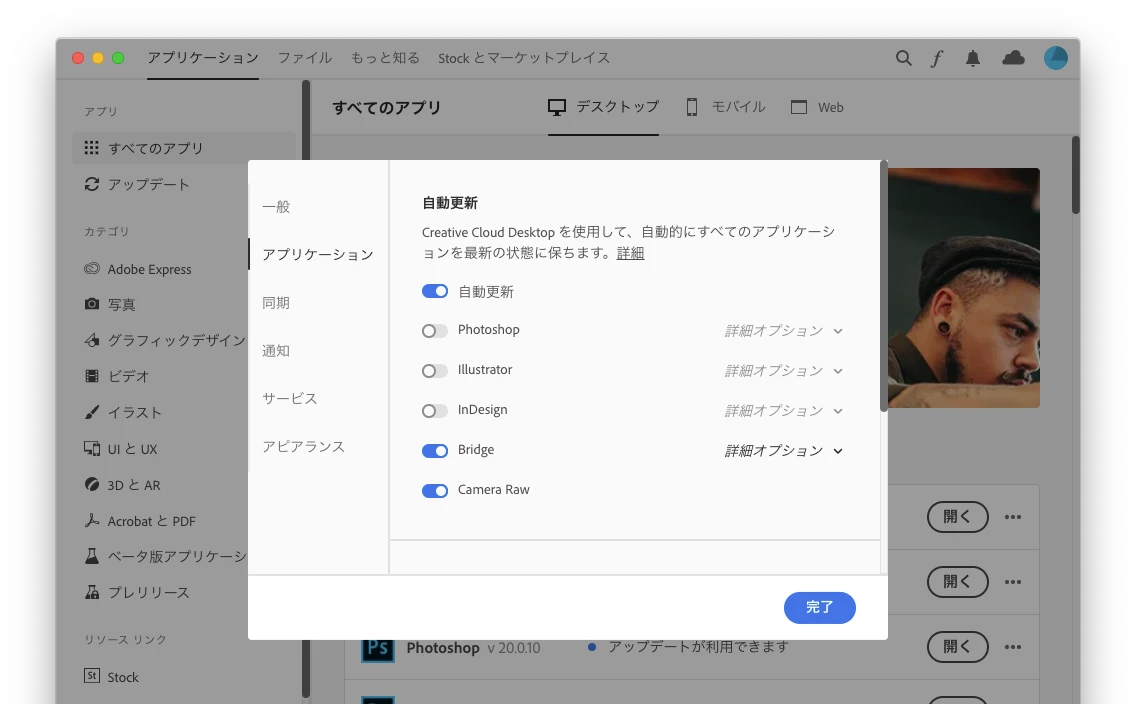
Task: Click the 完了 button
Action: [819, 607]
